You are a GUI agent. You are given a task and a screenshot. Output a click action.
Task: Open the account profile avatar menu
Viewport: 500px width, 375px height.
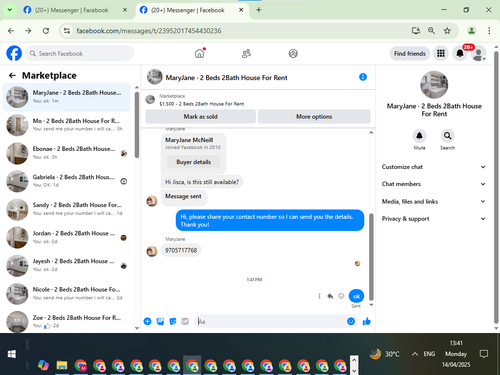pos(479,54)
